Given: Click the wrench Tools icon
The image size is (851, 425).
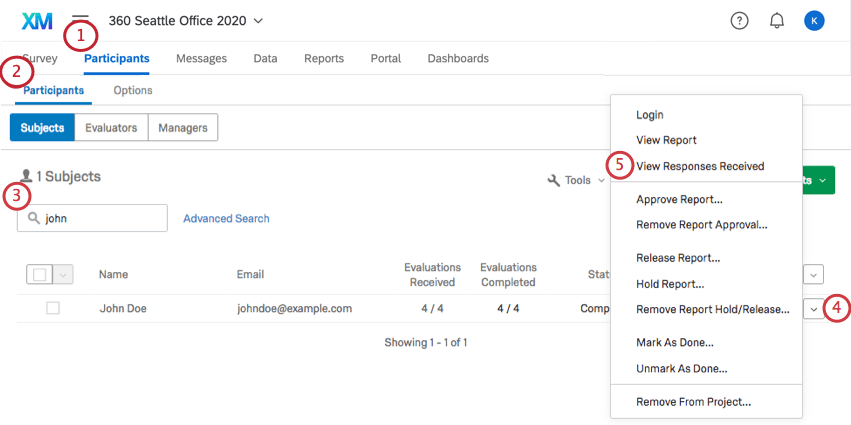Looking at the screenshot, I should 553,180.
